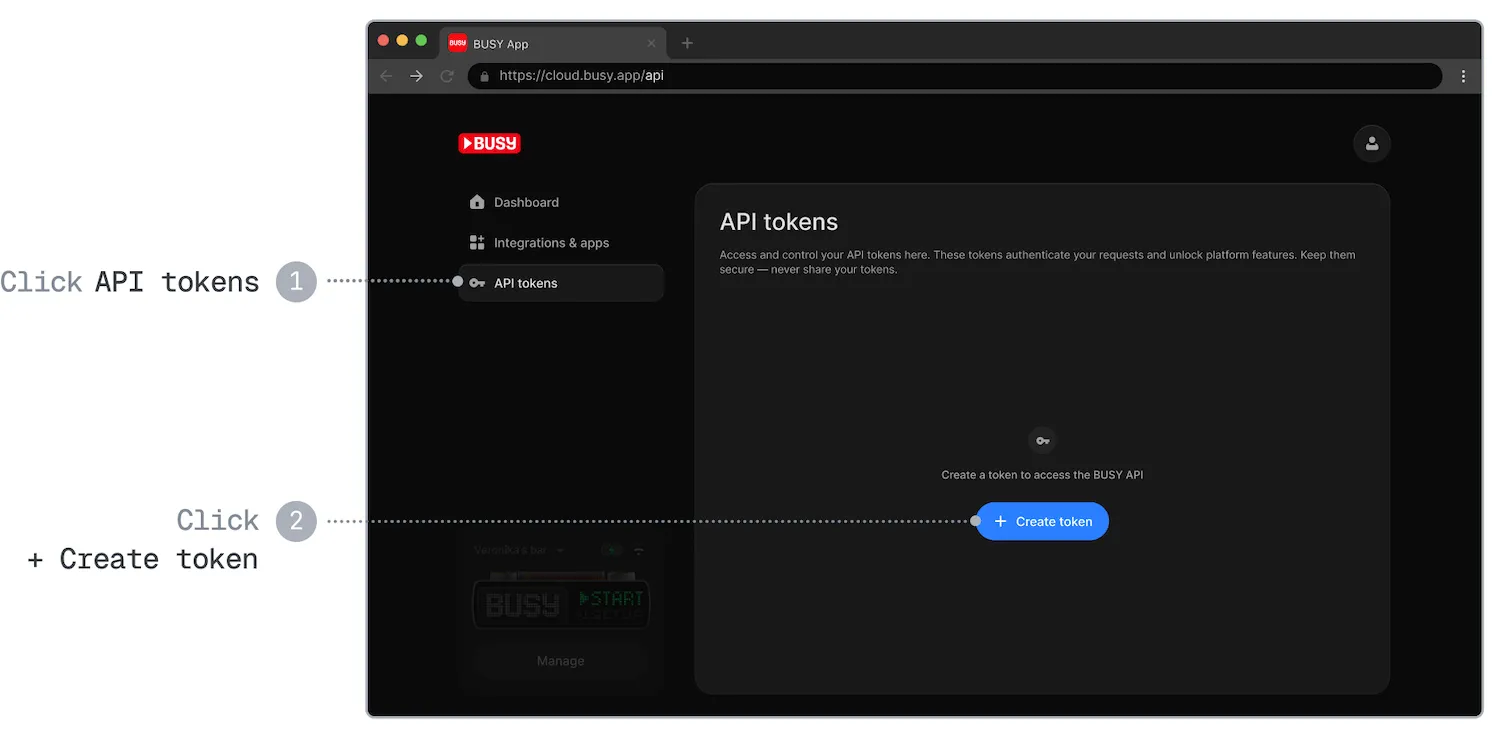Click the Integrations & apps grid icon

click(x=477, y=243)
